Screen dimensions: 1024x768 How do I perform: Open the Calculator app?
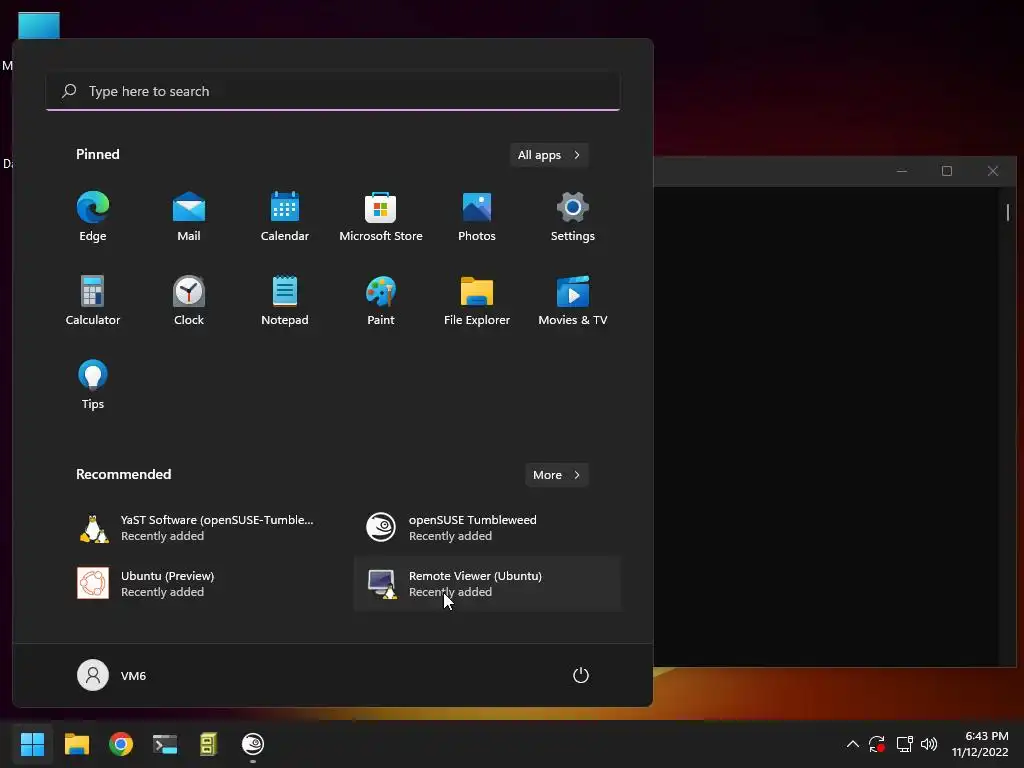click(x=93, y=300)
